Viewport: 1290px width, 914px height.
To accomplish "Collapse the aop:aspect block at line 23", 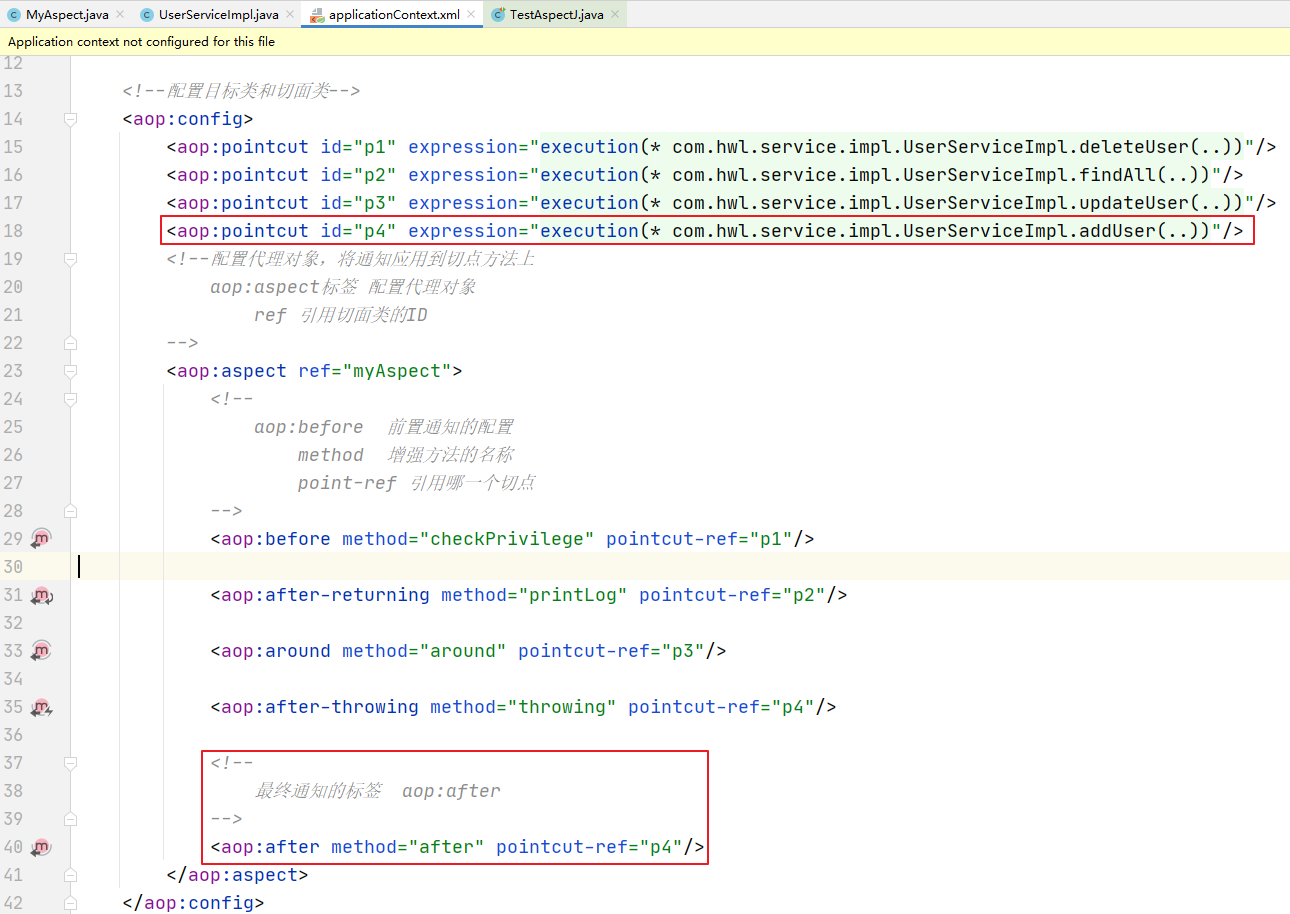I will 70,371.
